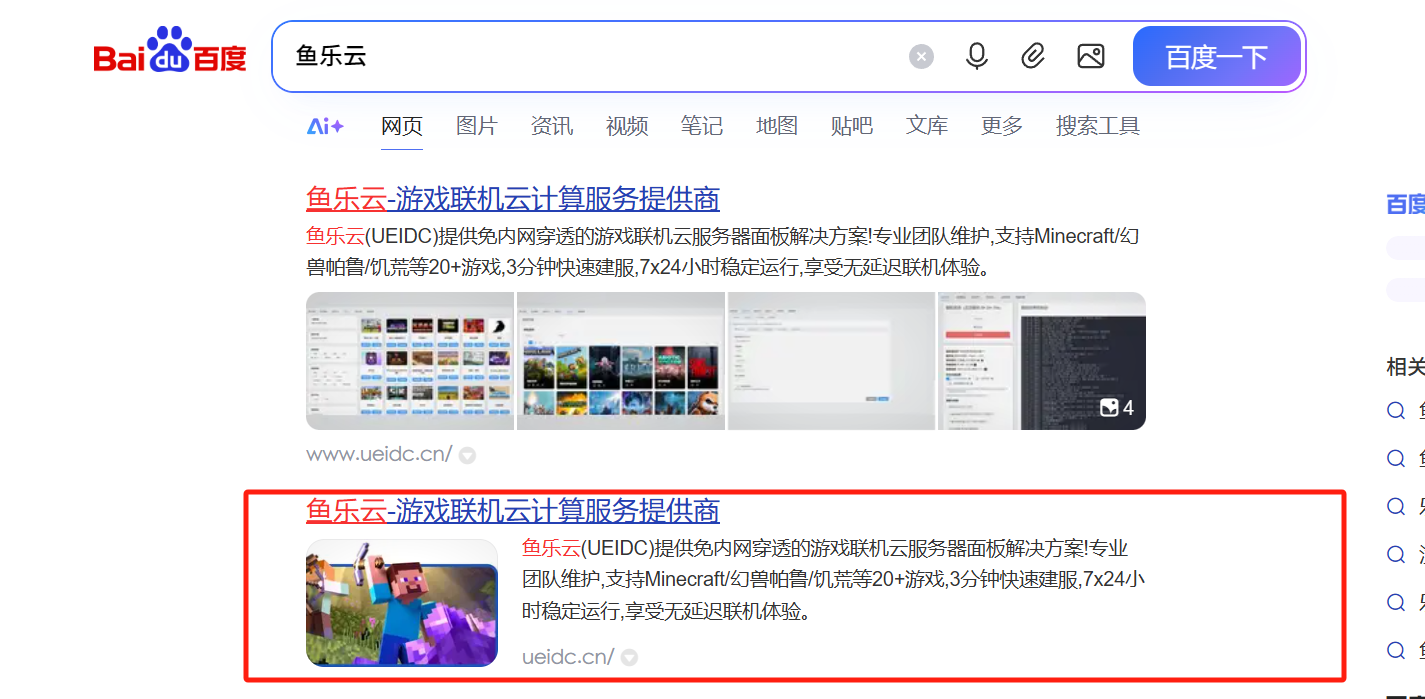Click second result description beside Minecraft image
1425x699 pixels.
coord(834,580)
